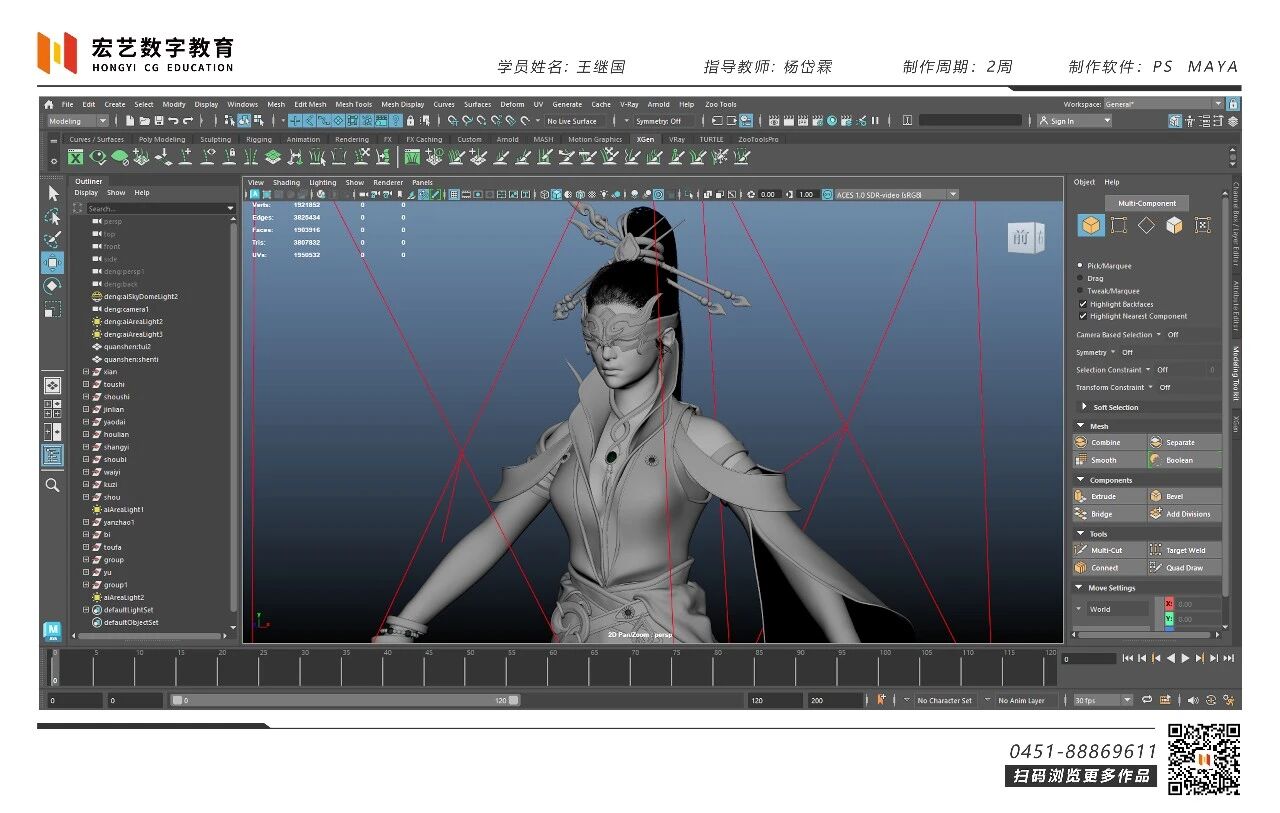Select the Tweak/Marquee radio button
This screenshot has width=1280, height=813.
pos(1080,291)
